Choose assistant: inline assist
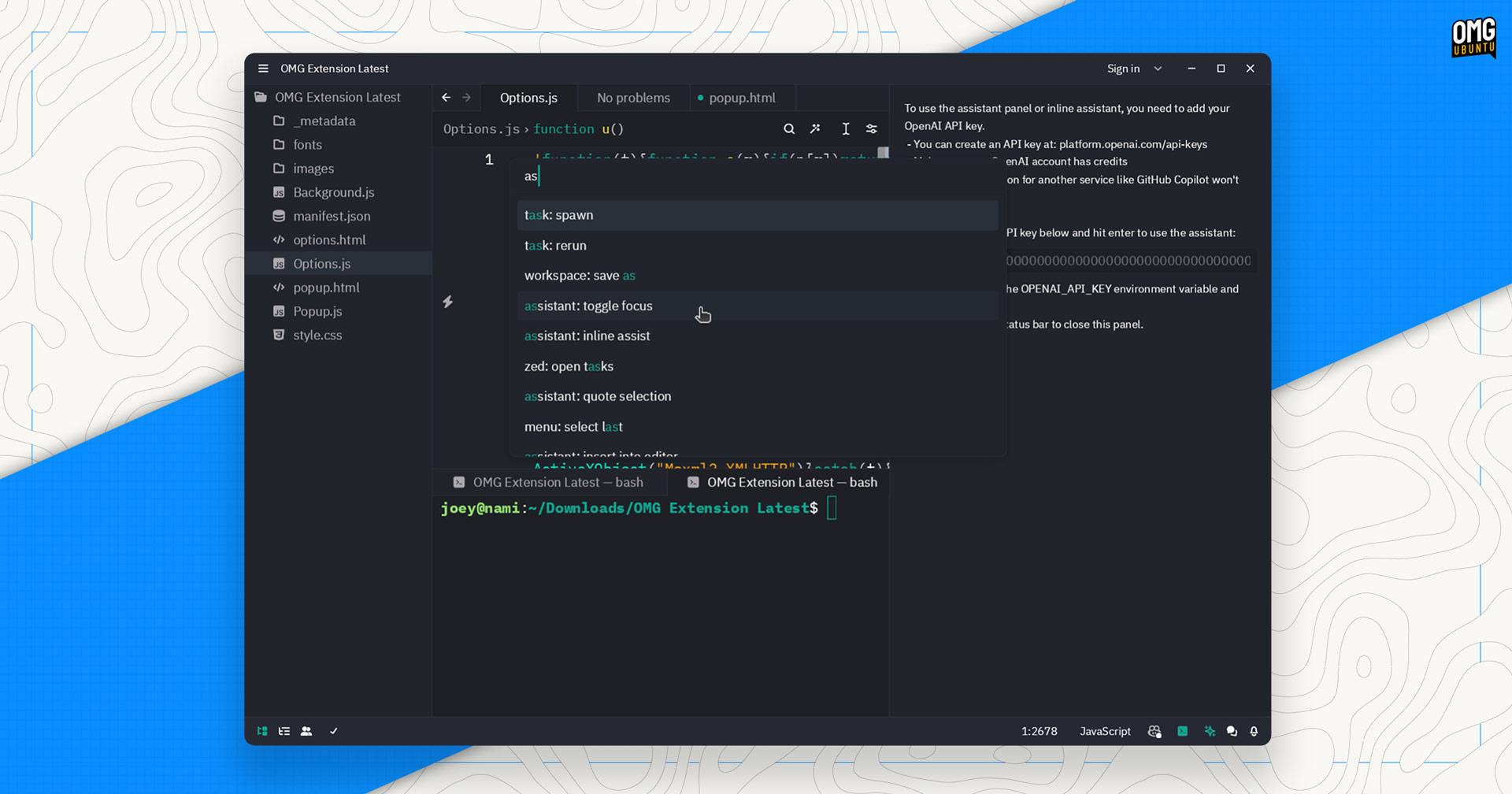 point(758,336)
